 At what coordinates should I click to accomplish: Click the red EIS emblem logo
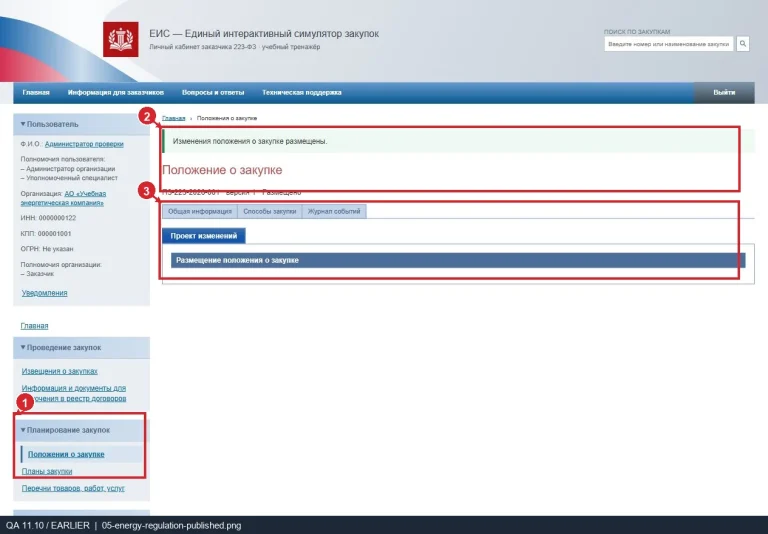120,39
